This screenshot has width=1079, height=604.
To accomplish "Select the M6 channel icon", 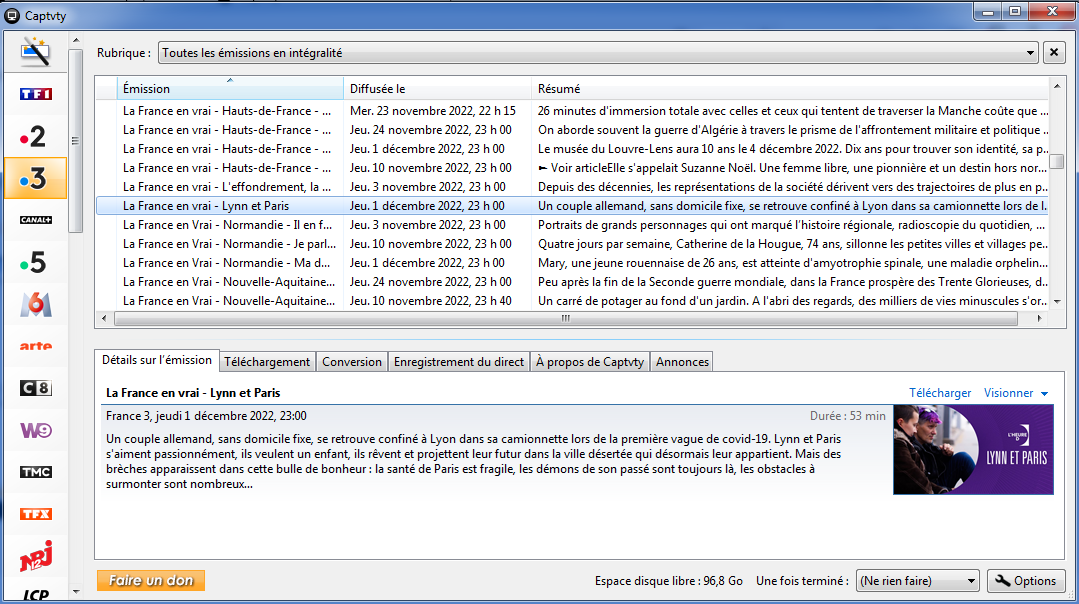I will 36,304.
